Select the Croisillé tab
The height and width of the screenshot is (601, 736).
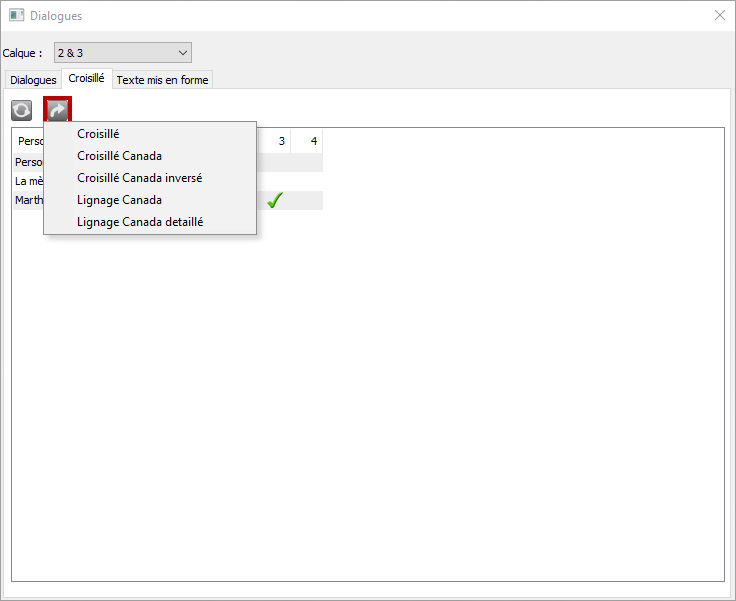(x=86, y=78)
